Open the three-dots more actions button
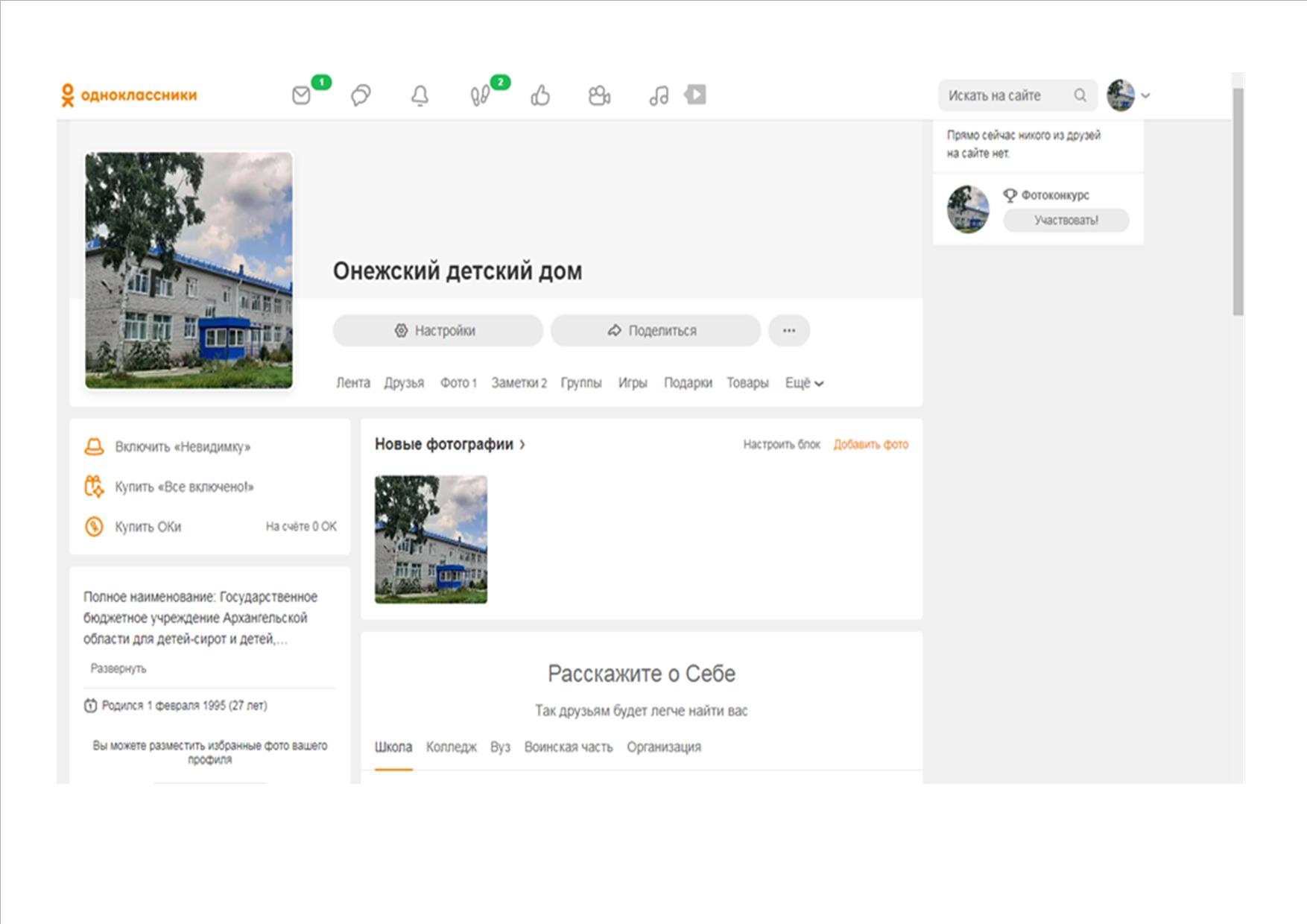 tap(789, 330)
